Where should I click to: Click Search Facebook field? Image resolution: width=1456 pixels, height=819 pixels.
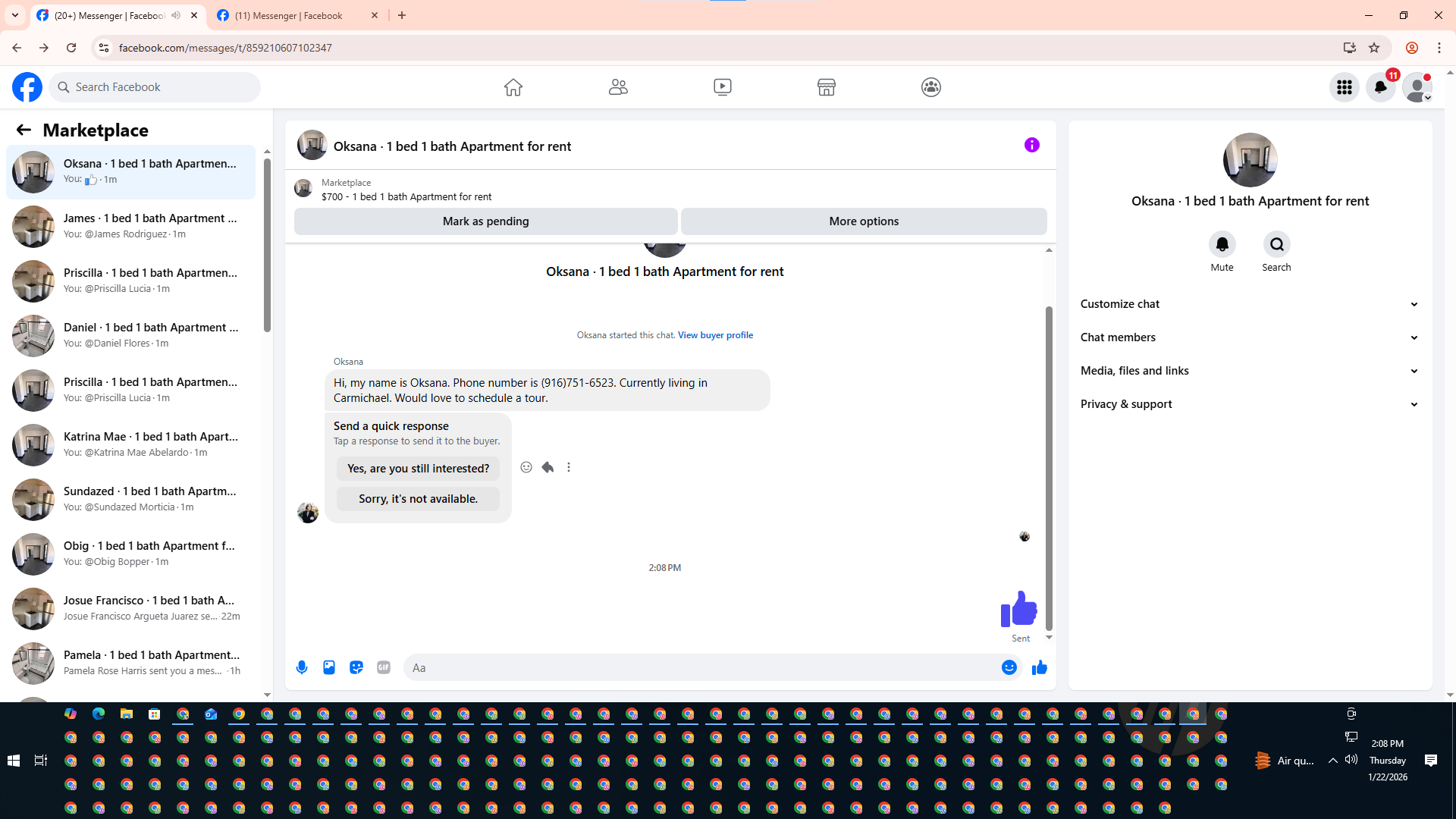(155, 87)
